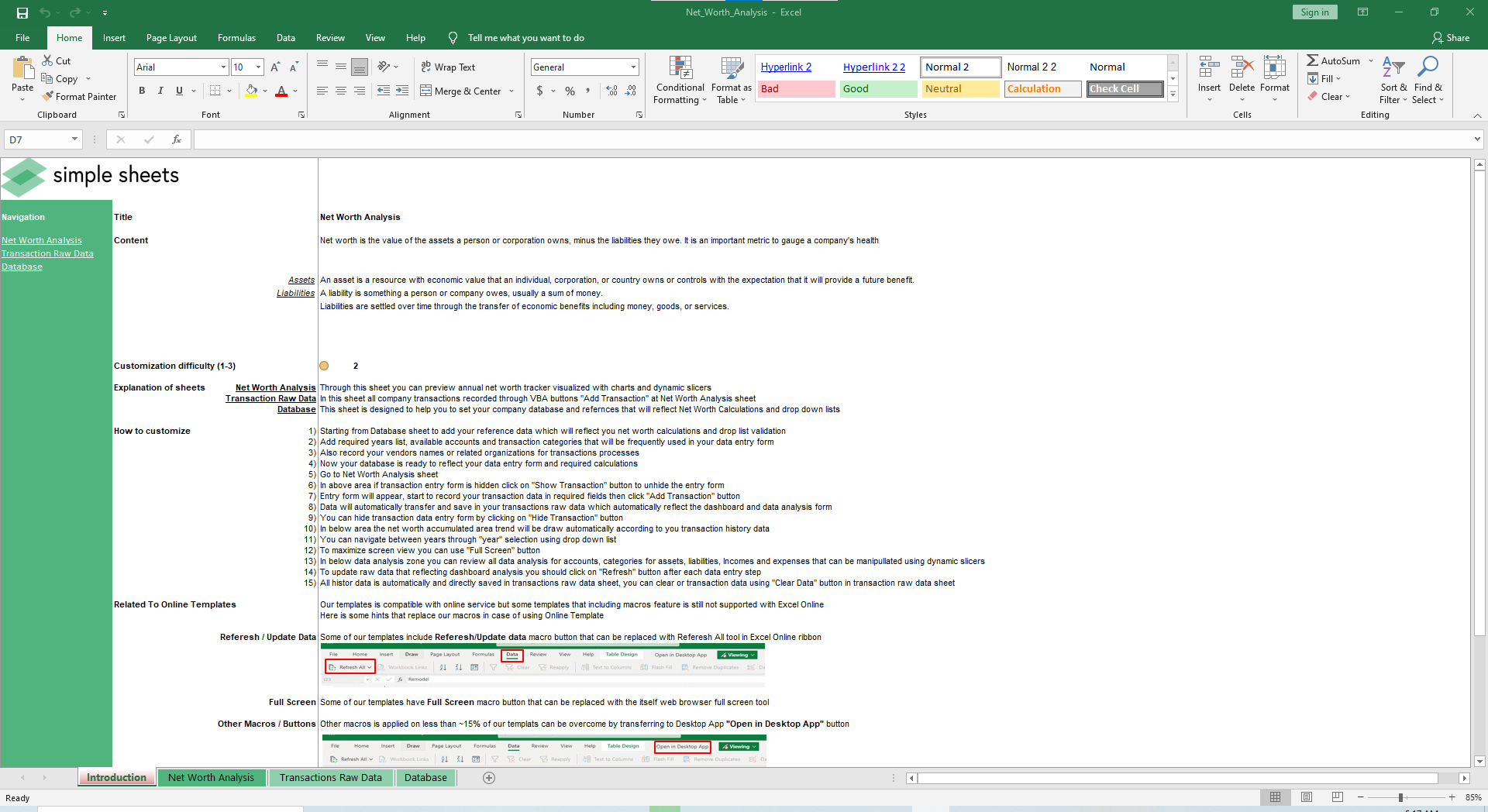Toggle italic formatting
The width and height of the screenshot is (1488, 812).
pyautogui.click(x=160, y=91)
